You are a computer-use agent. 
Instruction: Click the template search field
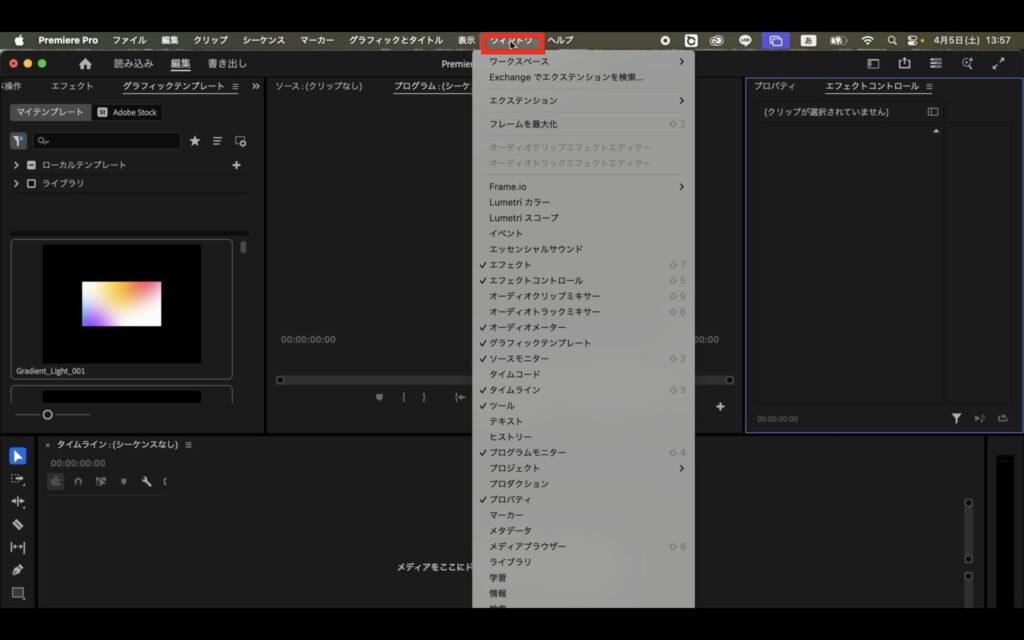point(107,140)
